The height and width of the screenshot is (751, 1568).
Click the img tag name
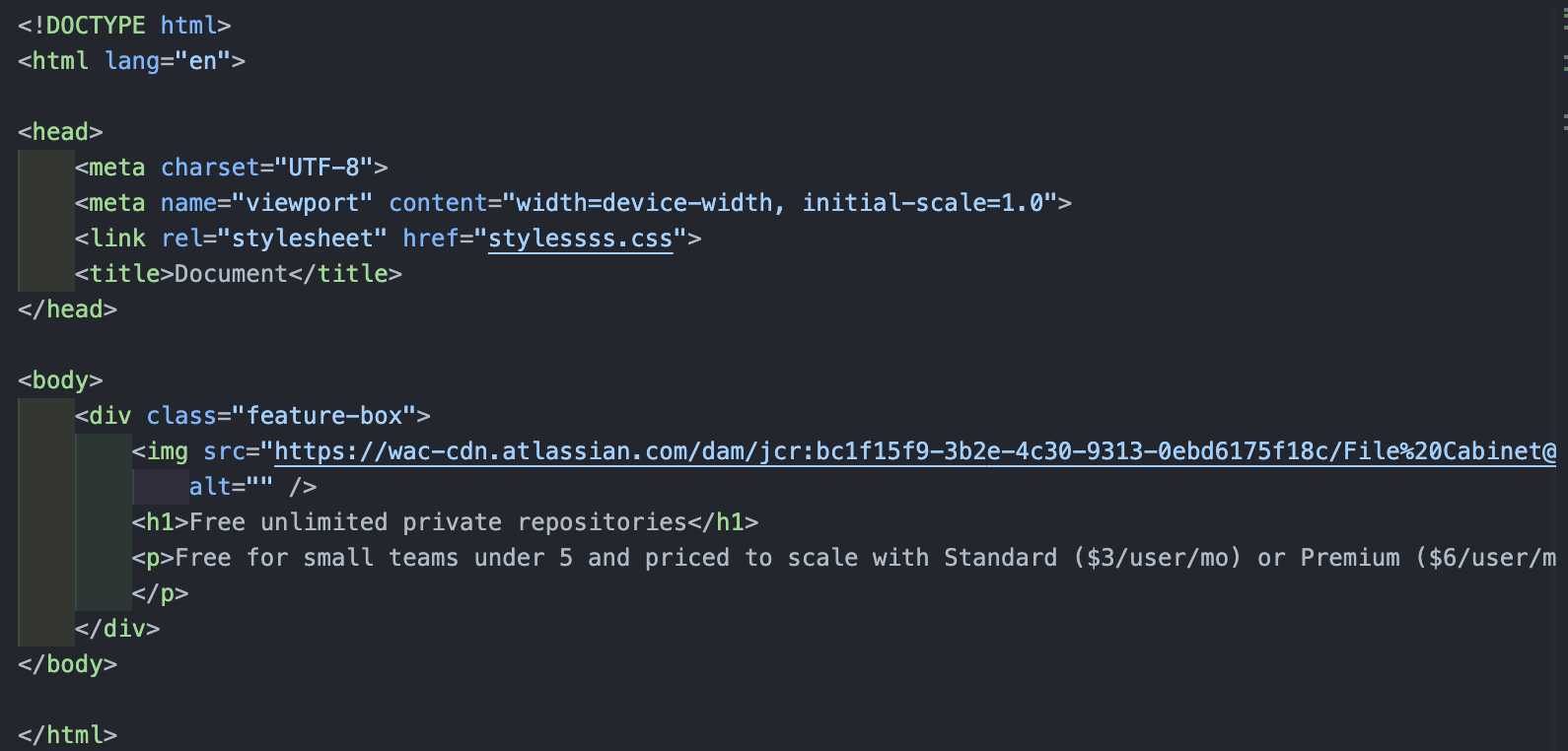point(167,451)
